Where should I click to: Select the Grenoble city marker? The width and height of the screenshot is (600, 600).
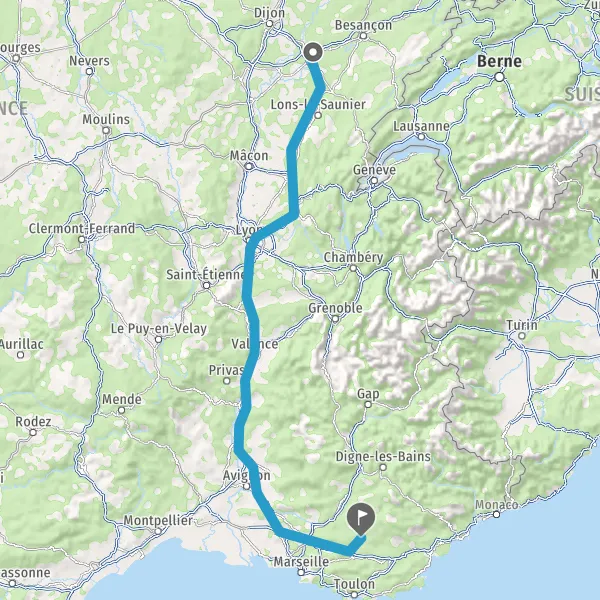coord(335,319)
